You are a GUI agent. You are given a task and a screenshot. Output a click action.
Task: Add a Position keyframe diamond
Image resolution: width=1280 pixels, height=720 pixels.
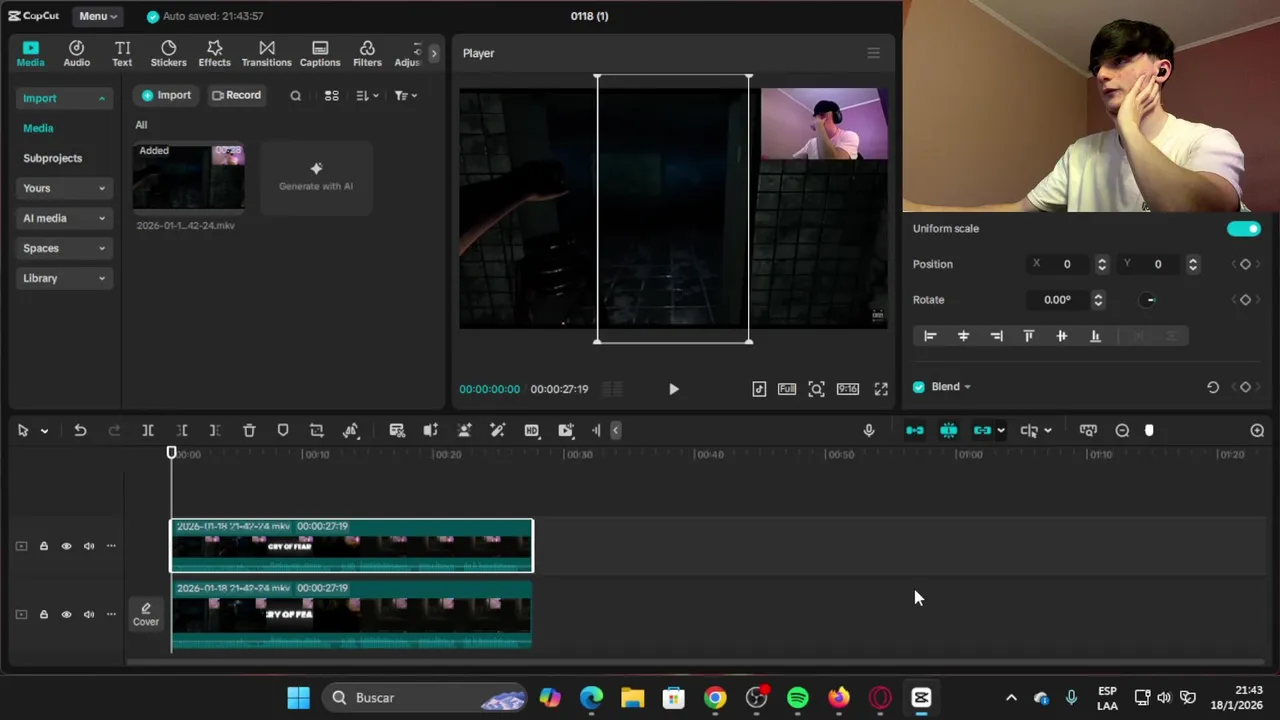pos(1245,264)
